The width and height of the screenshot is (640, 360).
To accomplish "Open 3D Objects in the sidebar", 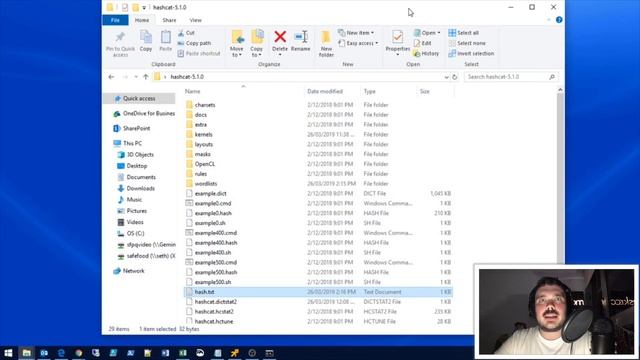I will [136, 155].
